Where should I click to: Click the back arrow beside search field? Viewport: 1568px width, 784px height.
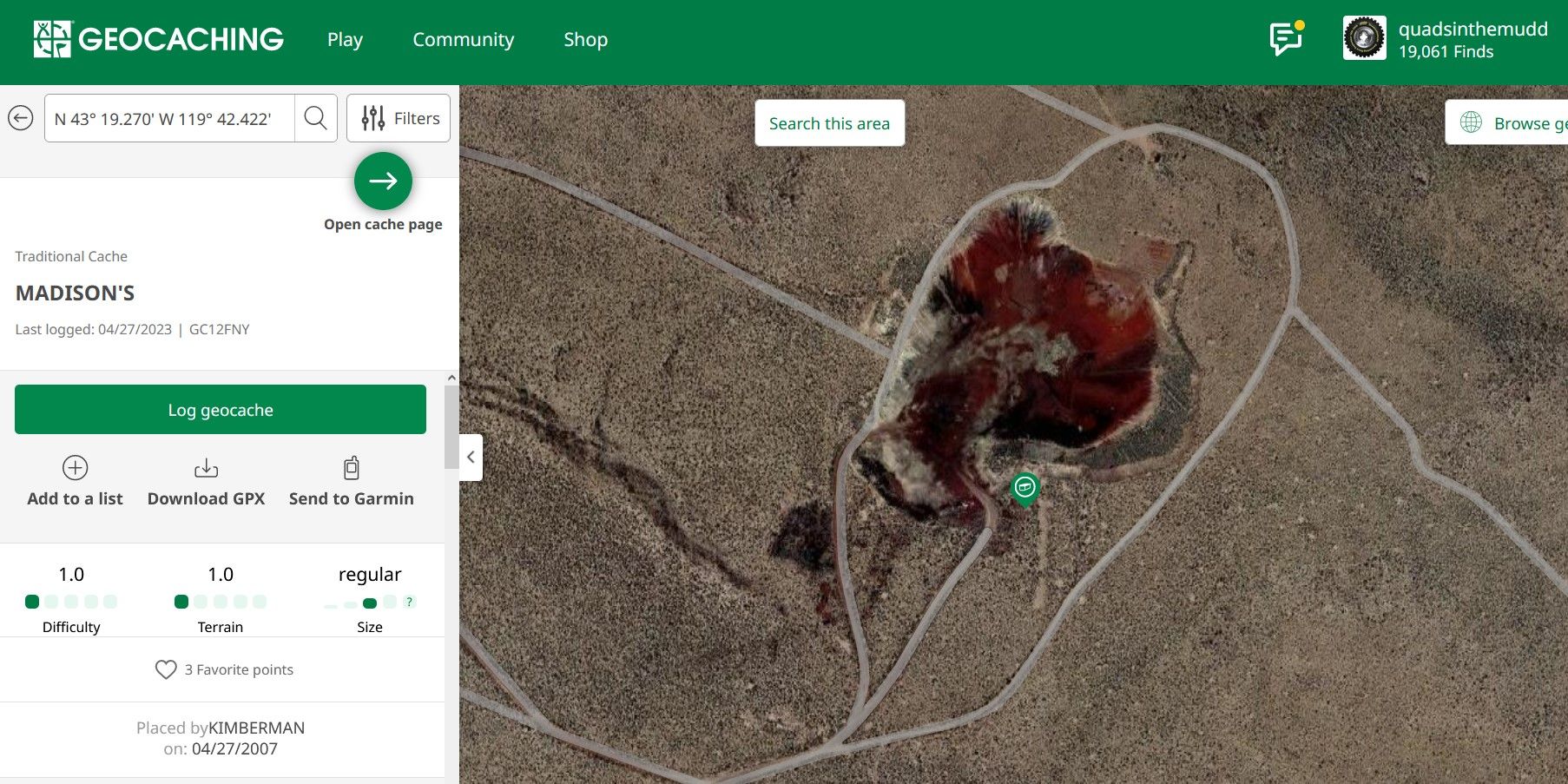pos(21,118)
